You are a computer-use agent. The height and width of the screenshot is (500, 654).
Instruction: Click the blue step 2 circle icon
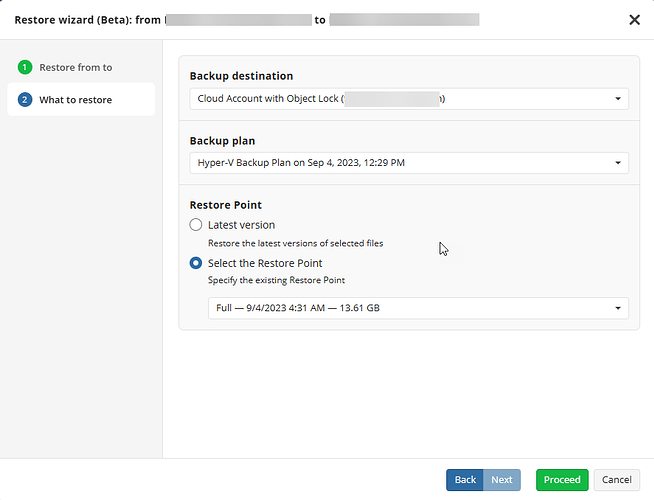[25, 100]
